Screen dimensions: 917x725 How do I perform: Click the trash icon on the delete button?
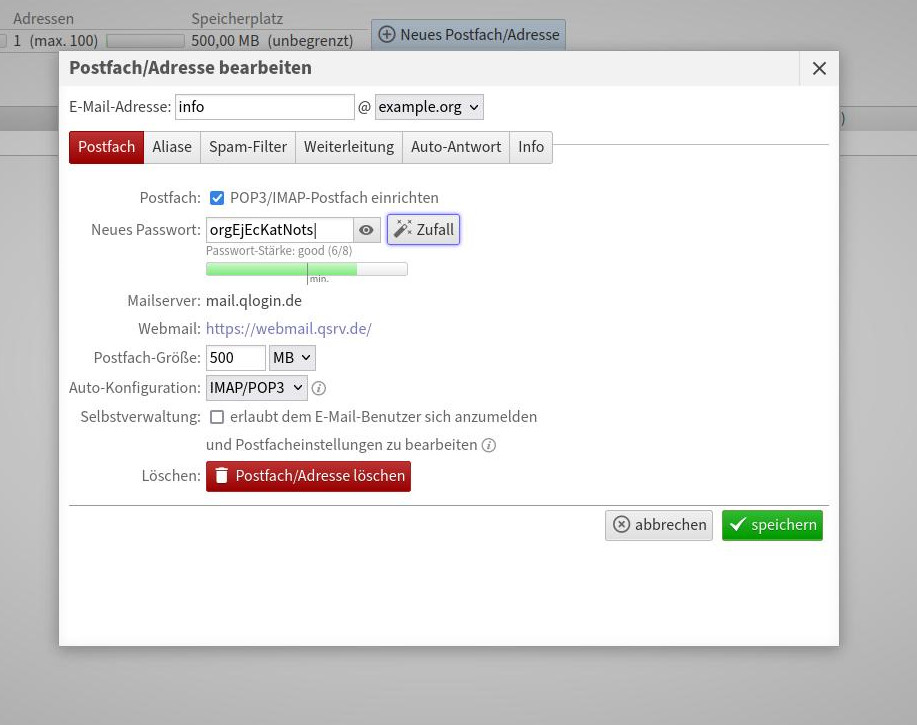point(221,476)
